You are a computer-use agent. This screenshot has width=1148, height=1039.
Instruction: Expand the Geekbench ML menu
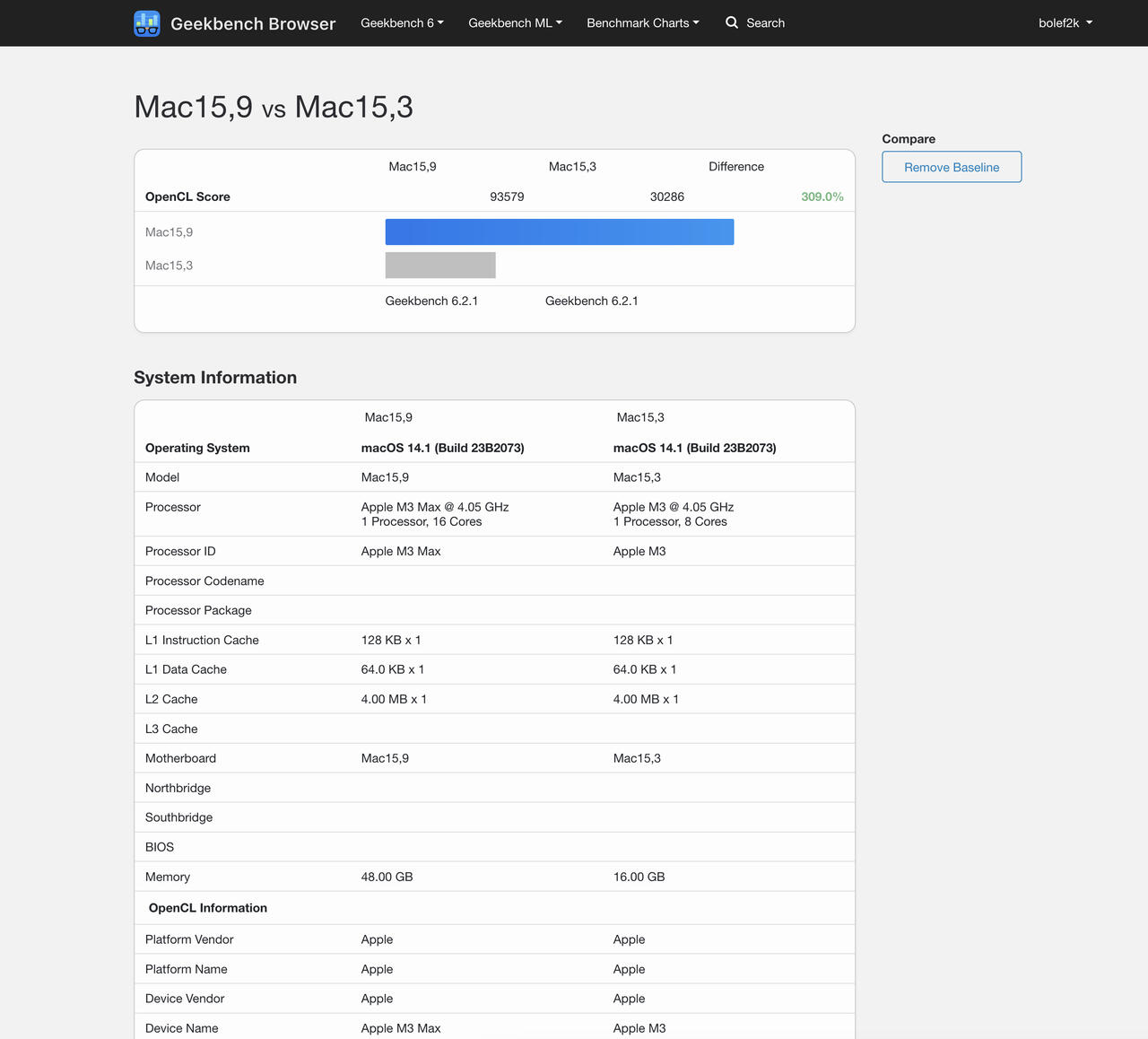tap(515, 22)
